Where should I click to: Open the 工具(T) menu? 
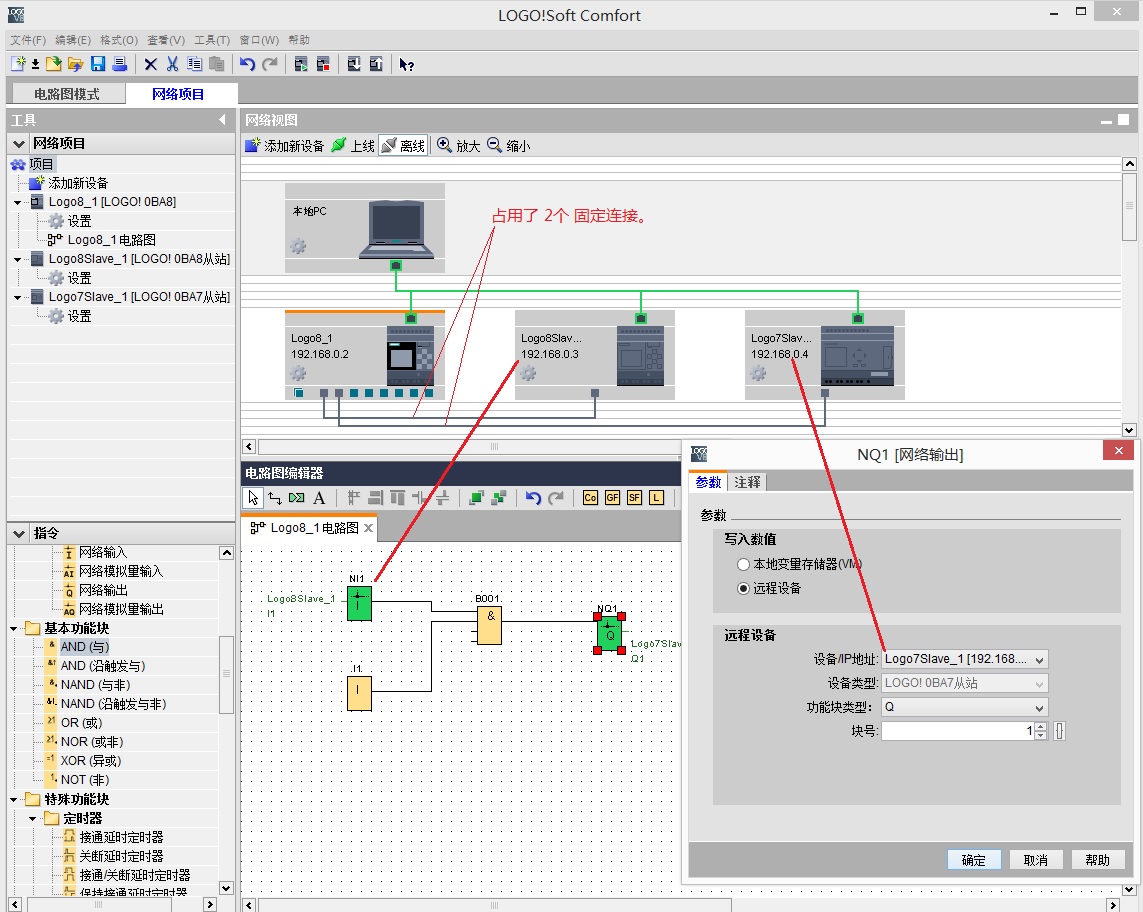(212, 40)
